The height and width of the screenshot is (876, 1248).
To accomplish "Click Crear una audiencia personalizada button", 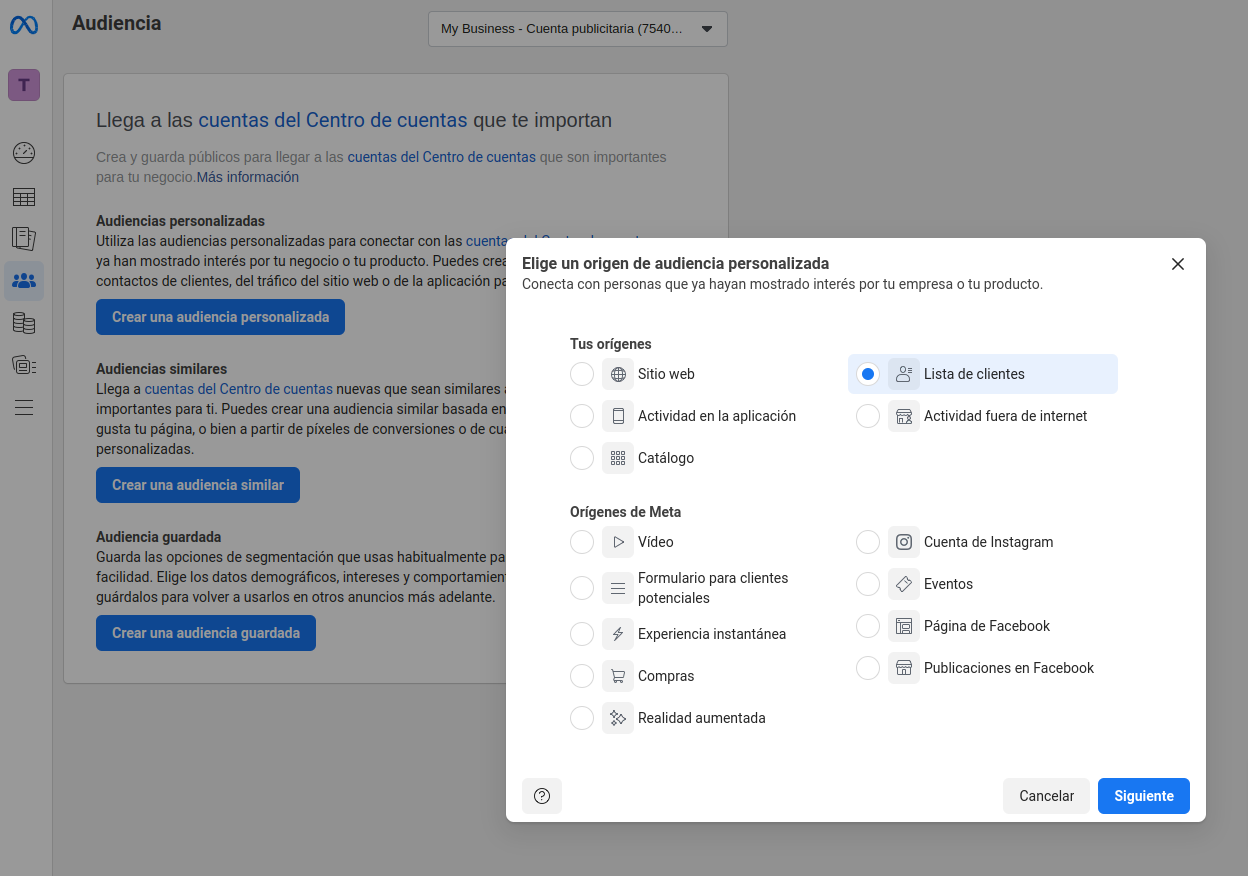I will [220, 317].
